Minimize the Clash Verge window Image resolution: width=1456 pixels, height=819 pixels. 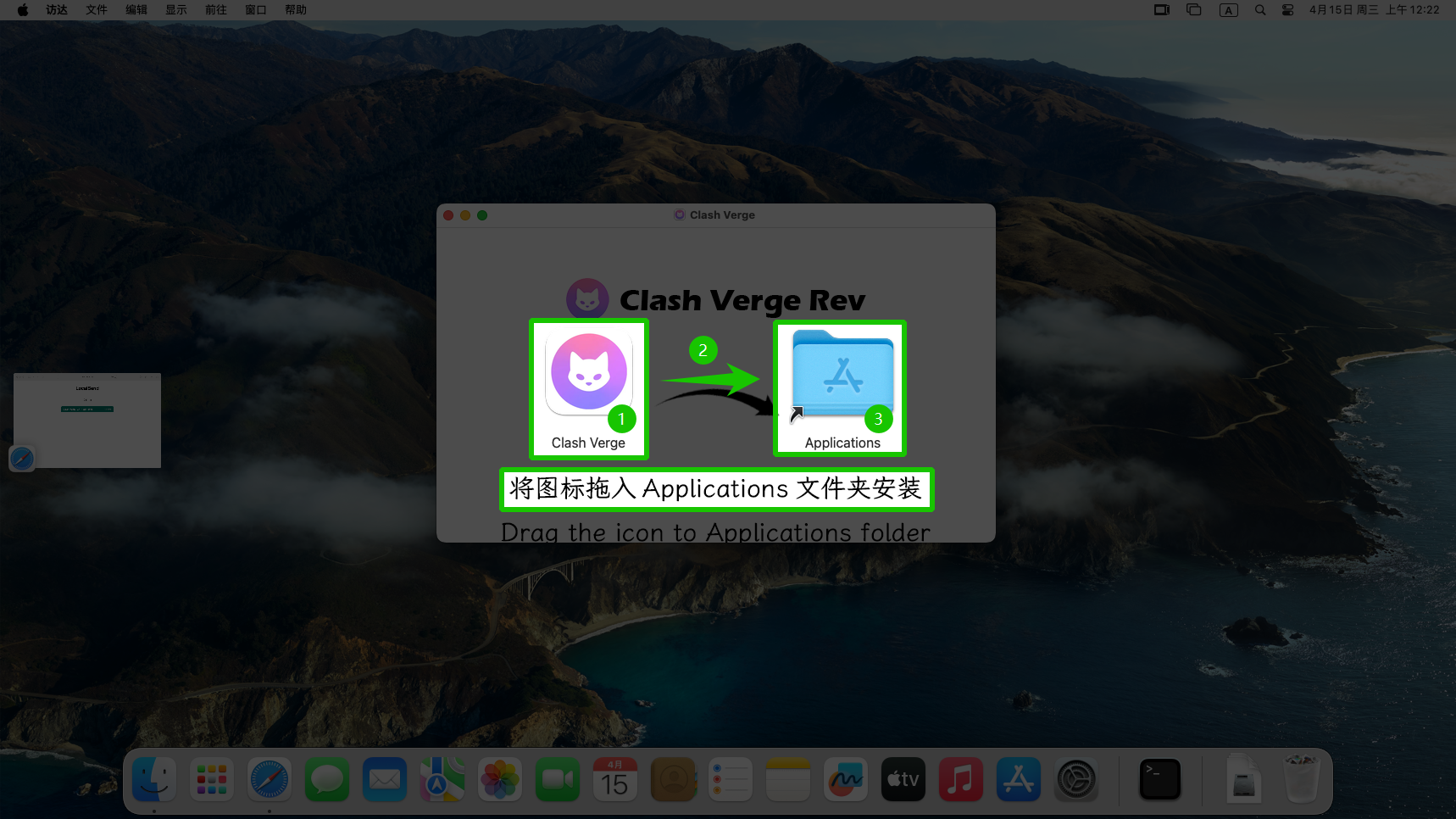465,215
